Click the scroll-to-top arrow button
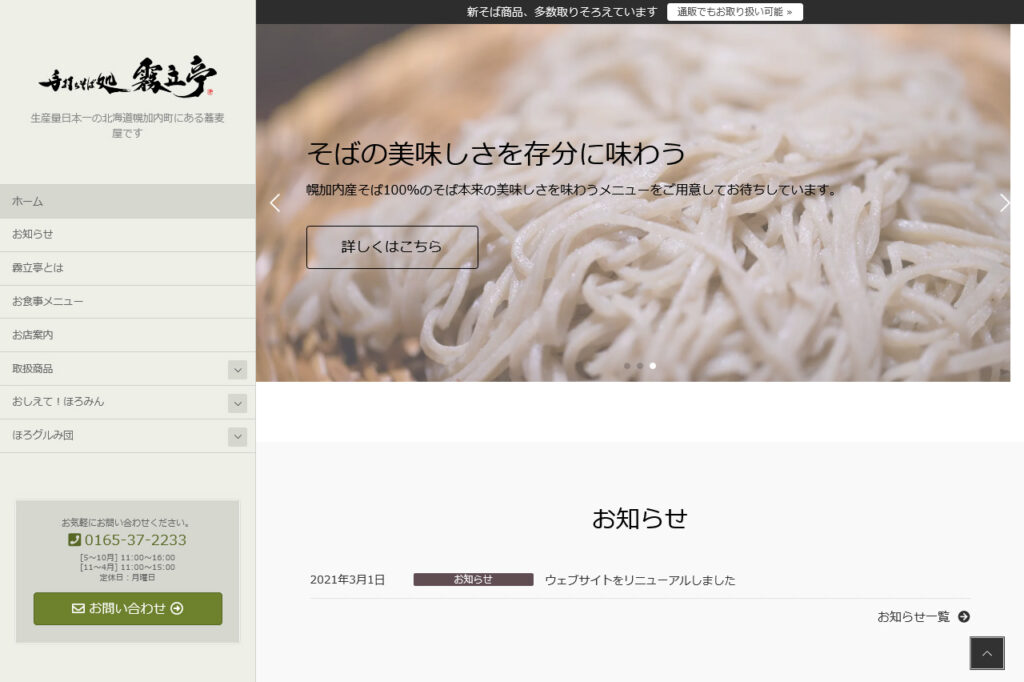This screenshot has height=682, width=1024. point(986,653)
